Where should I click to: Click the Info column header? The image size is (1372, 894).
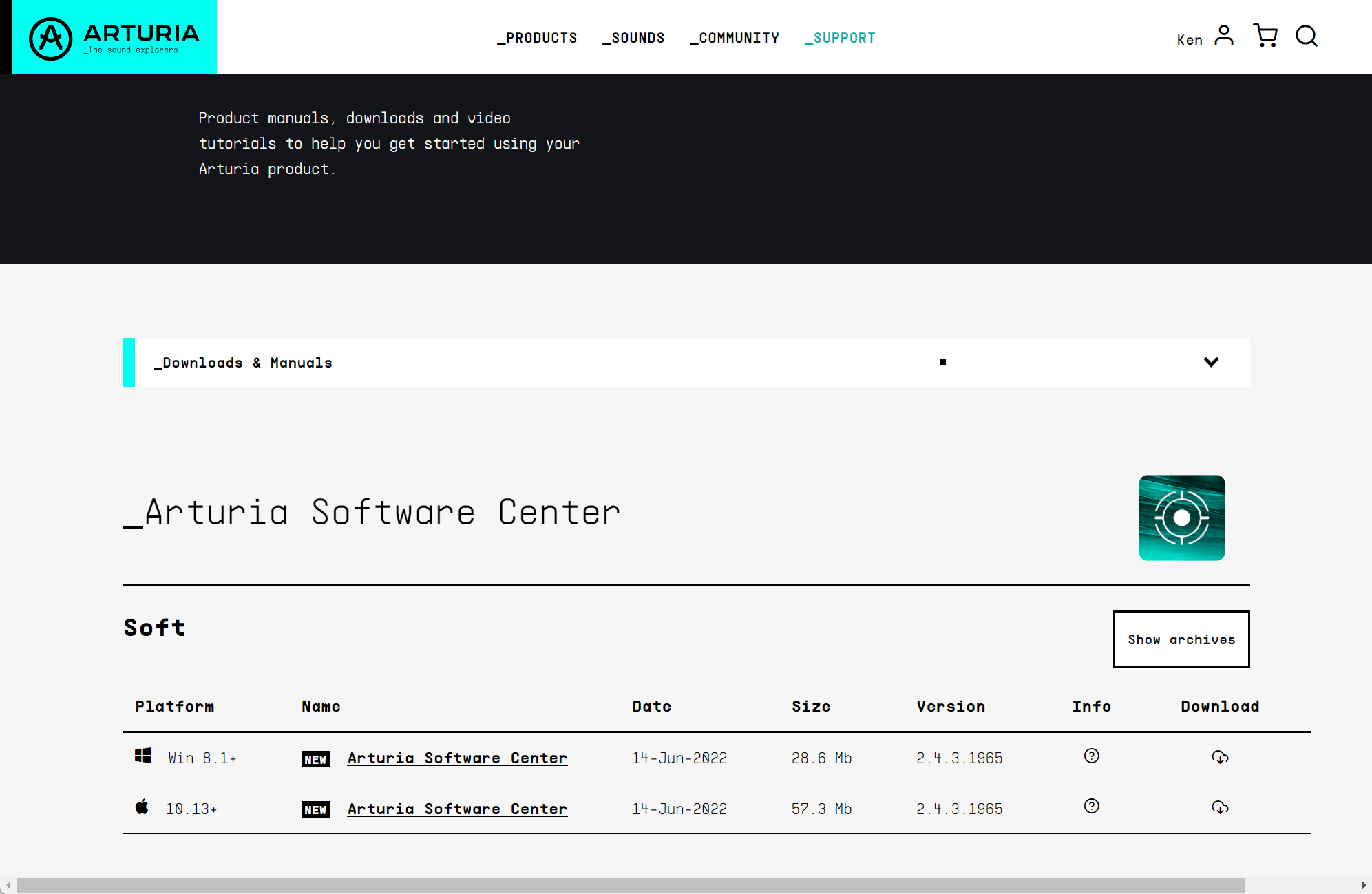pyautogui.click(x=1091, y=706)
